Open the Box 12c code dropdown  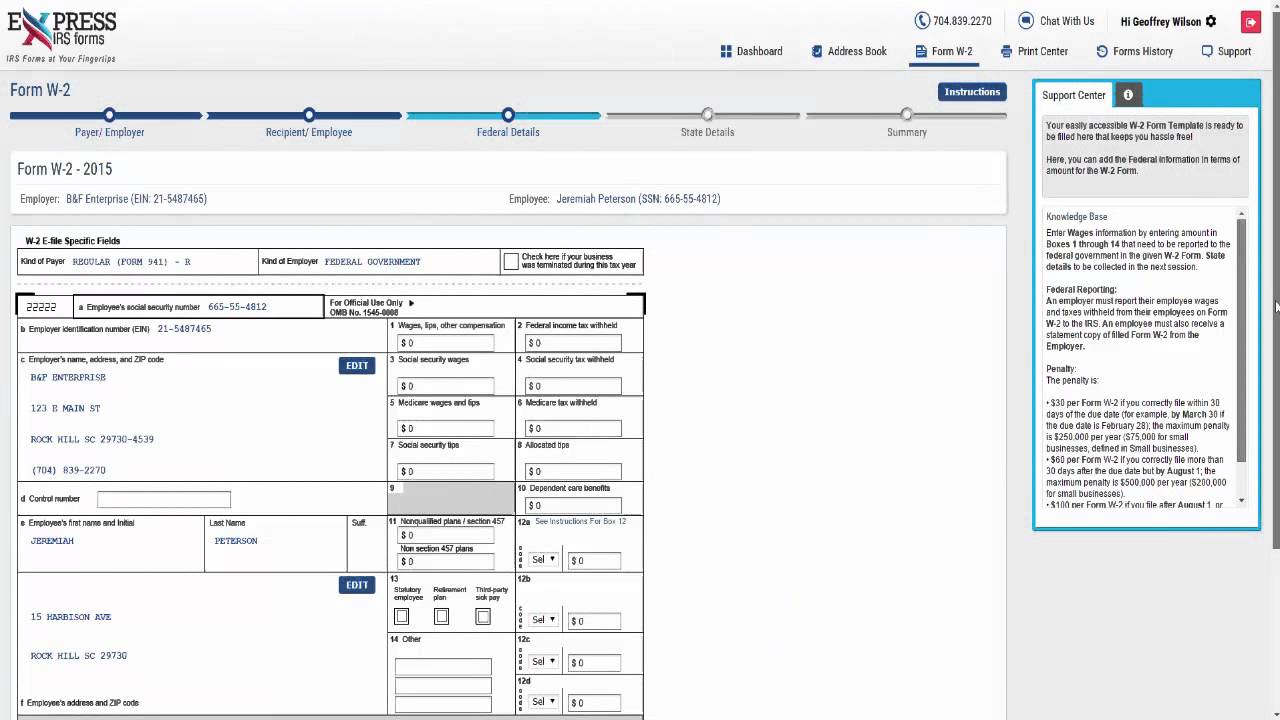tap(543, 661)
